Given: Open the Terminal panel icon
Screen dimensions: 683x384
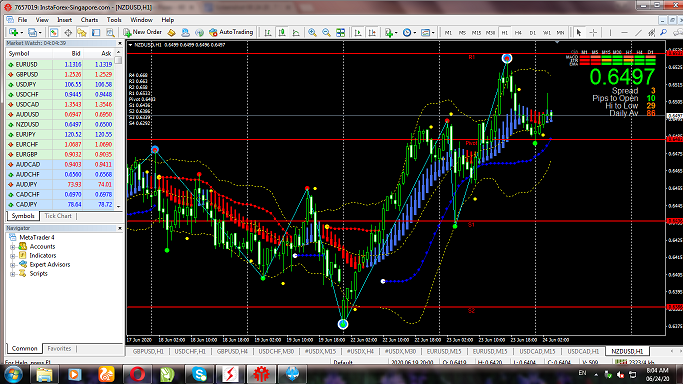Looking at the screenshot, I should 96,33.
